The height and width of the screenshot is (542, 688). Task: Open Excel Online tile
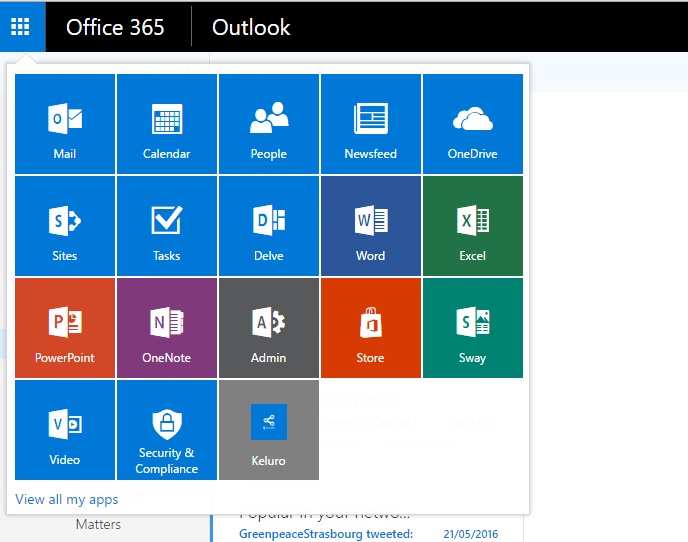point(473,226)
